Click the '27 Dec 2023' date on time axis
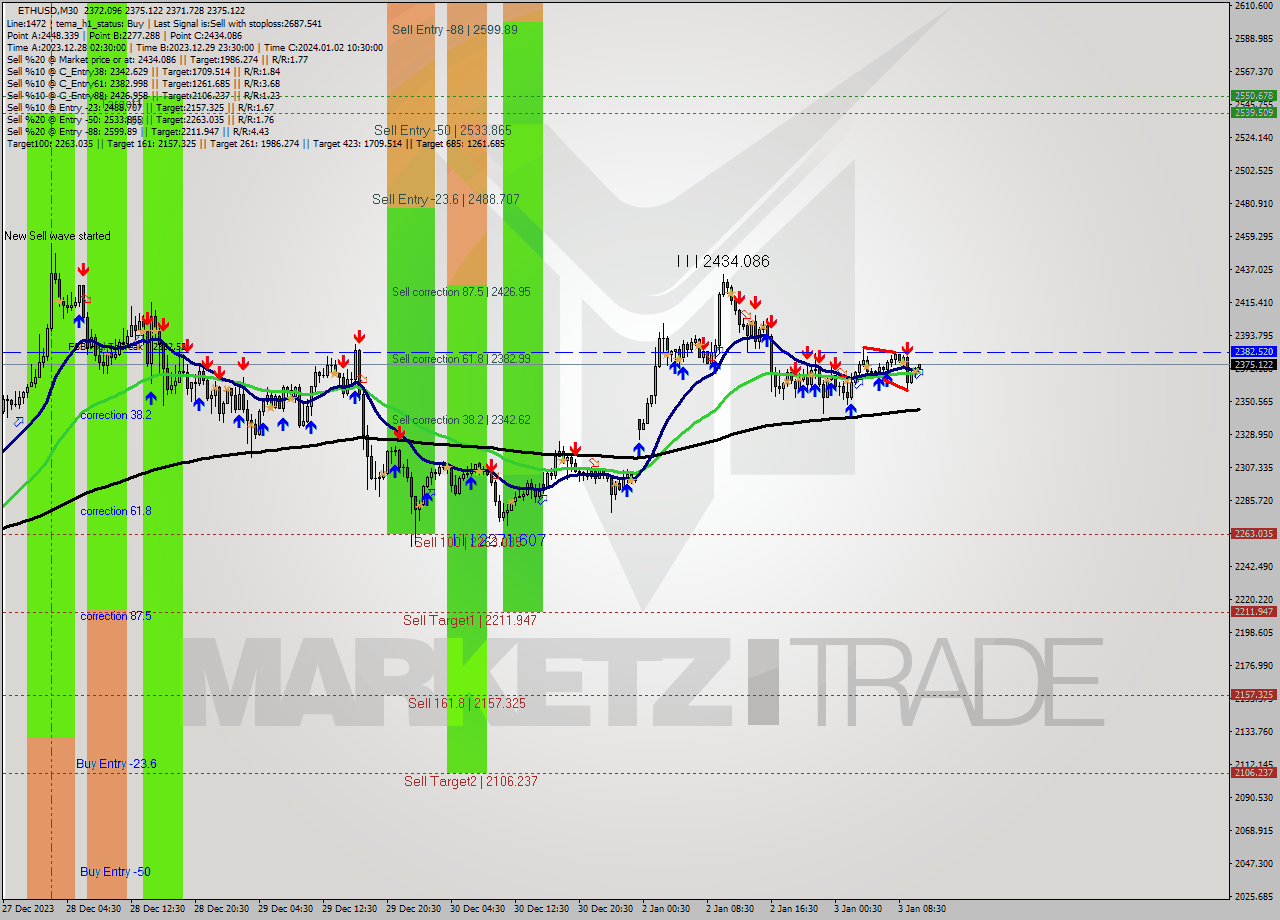This screenshot has width=1280, height=920. [x=28, y=909]
